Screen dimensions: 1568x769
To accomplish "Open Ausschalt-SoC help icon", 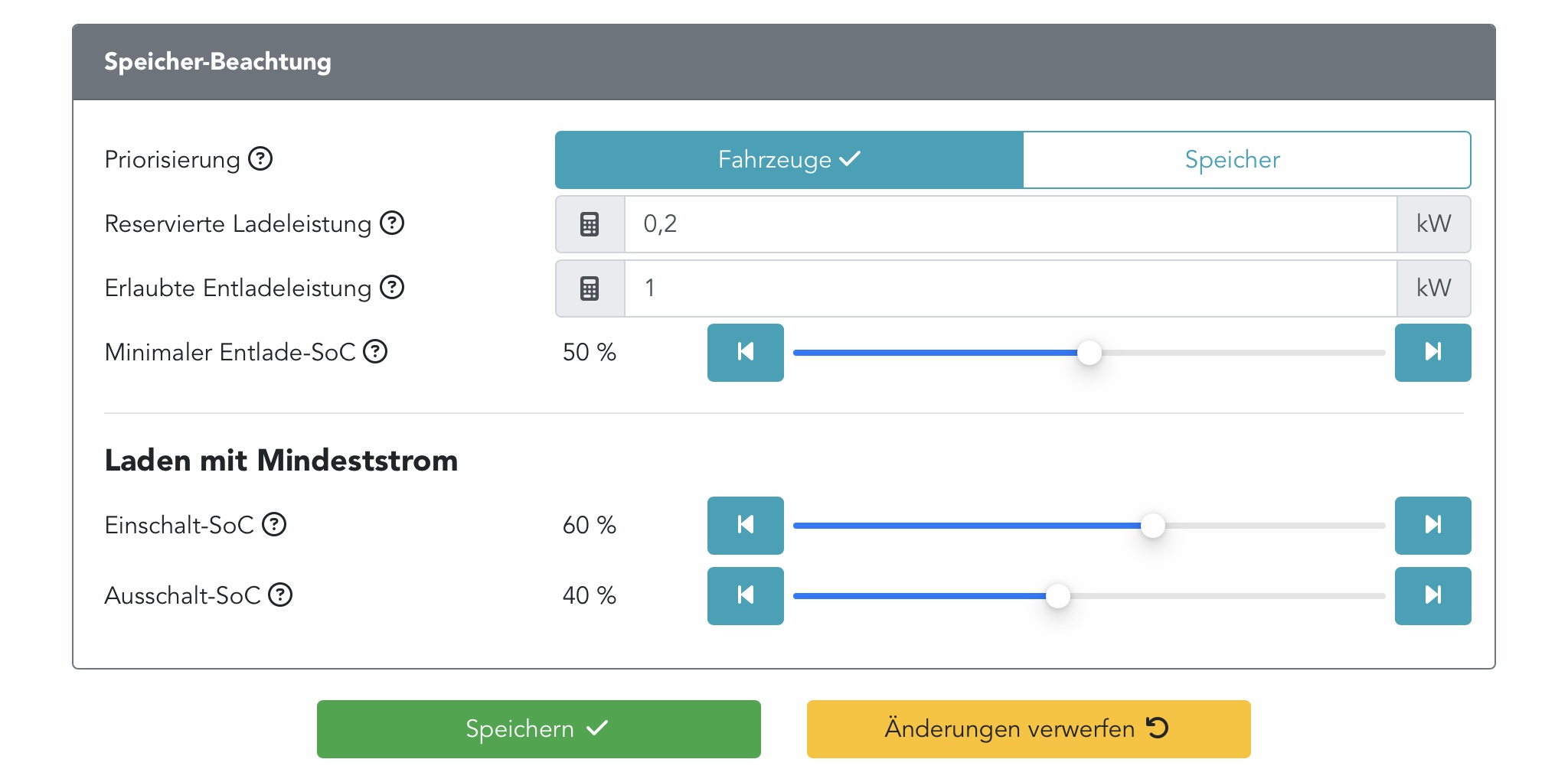I will pyautogui.click(x=281, y=595).
